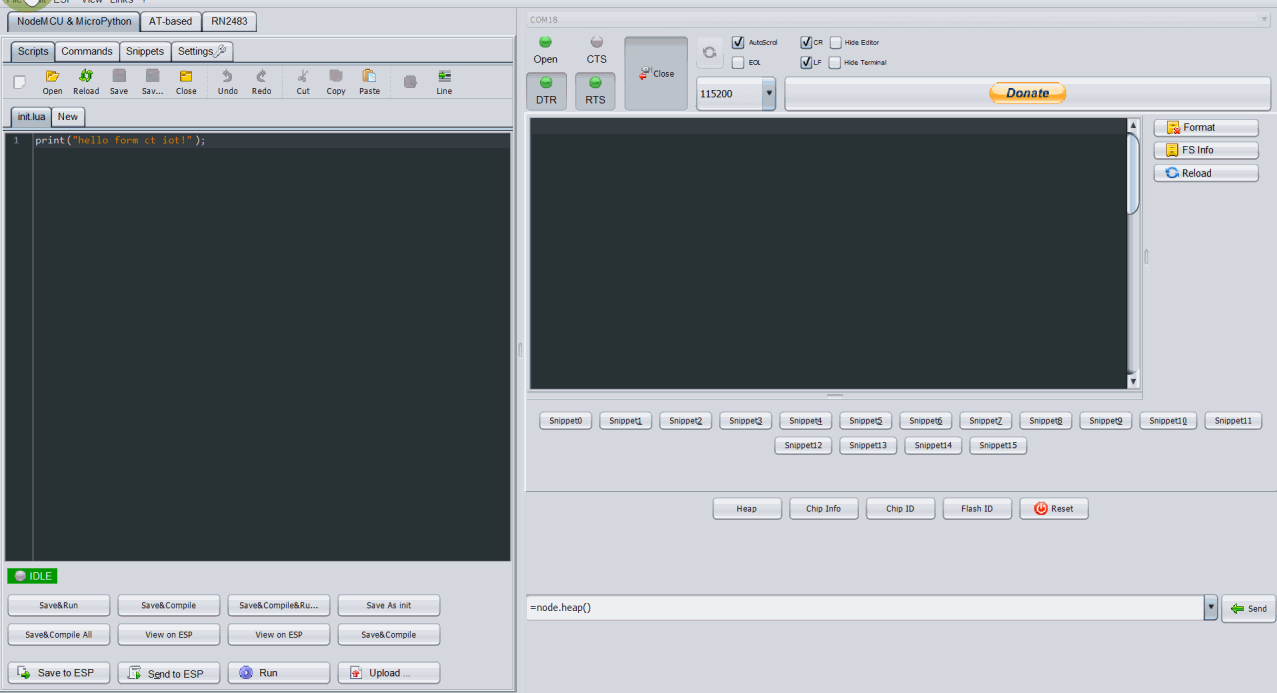Viewport: 1277px width, 693px height.
Task: Save the current script
Action: click(119, 82)
